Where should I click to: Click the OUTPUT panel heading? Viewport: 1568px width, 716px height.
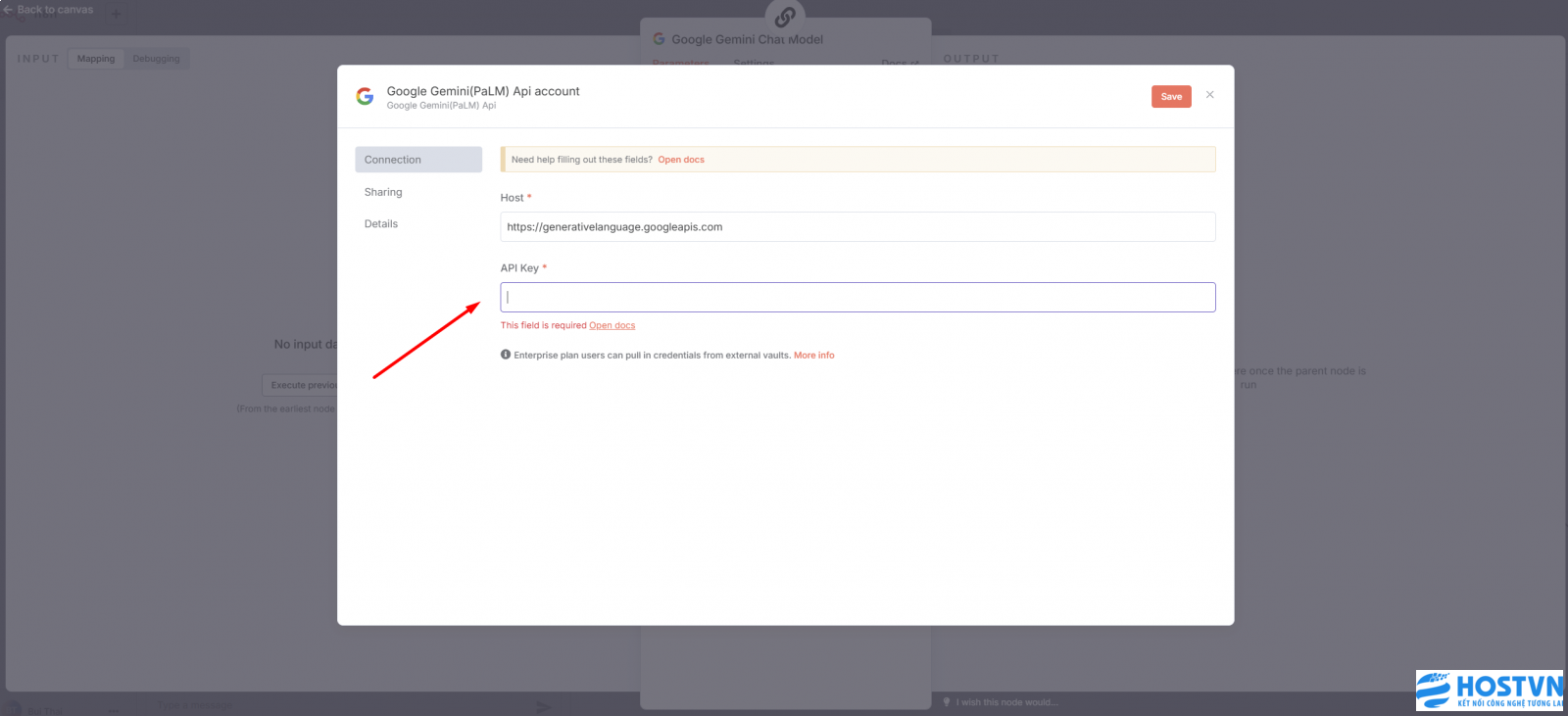[971, 59]
